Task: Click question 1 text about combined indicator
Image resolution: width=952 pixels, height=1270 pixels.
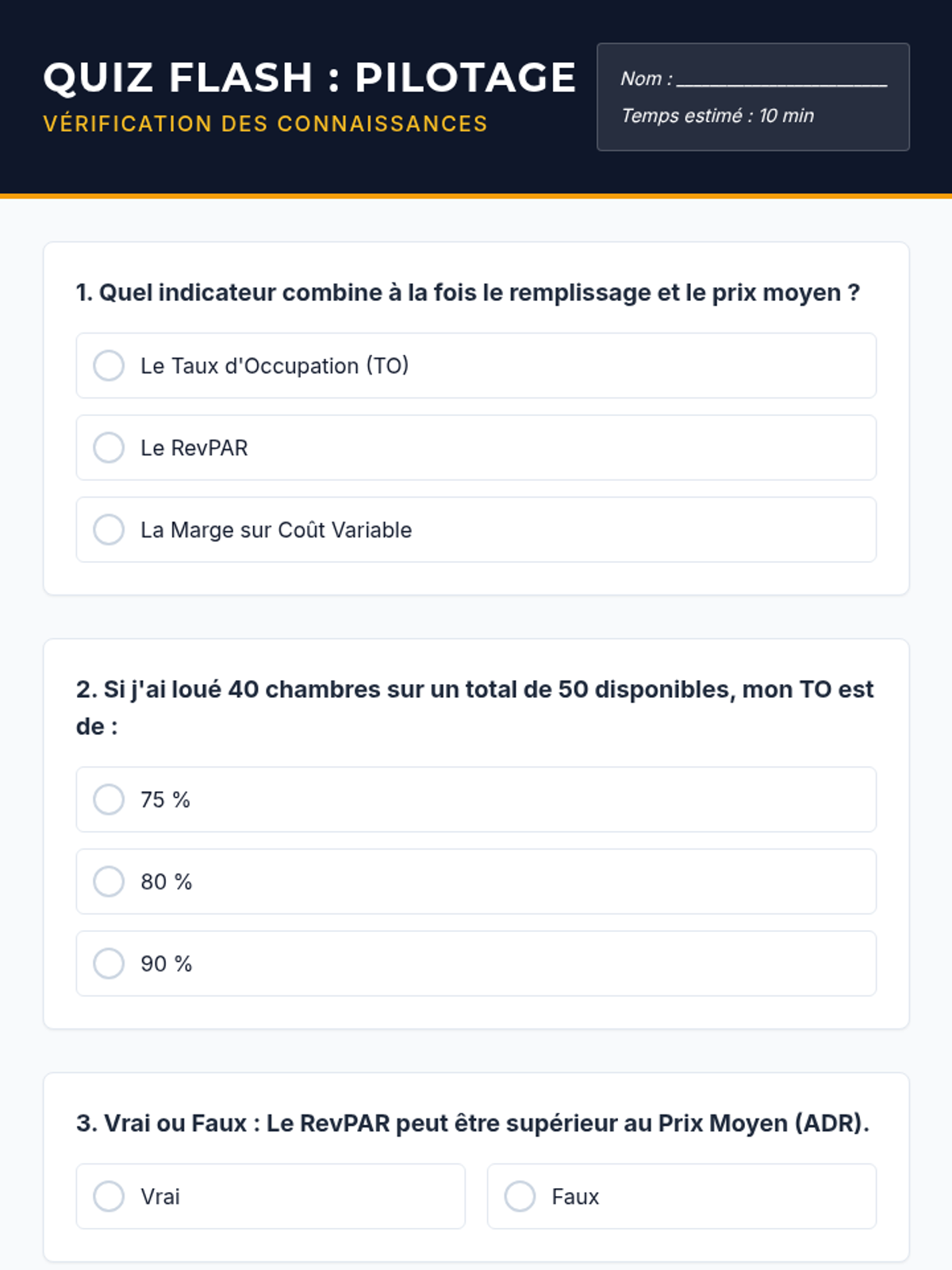Action: 467,293
